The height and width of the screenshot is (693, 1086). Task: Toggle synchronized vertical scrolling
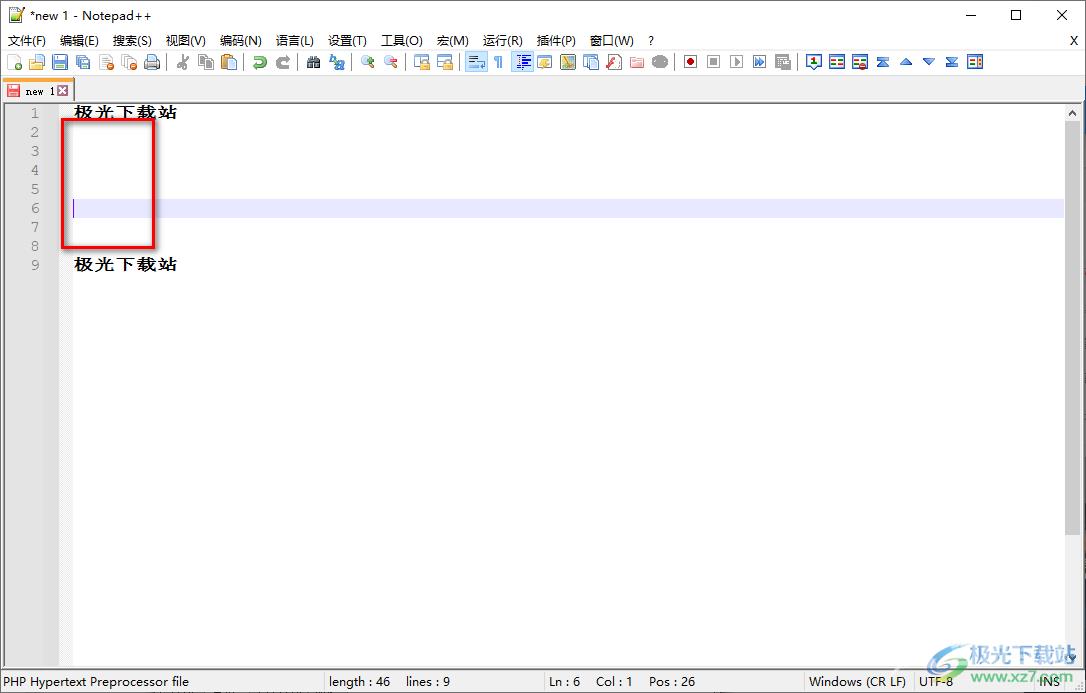[x=422, y=62]
